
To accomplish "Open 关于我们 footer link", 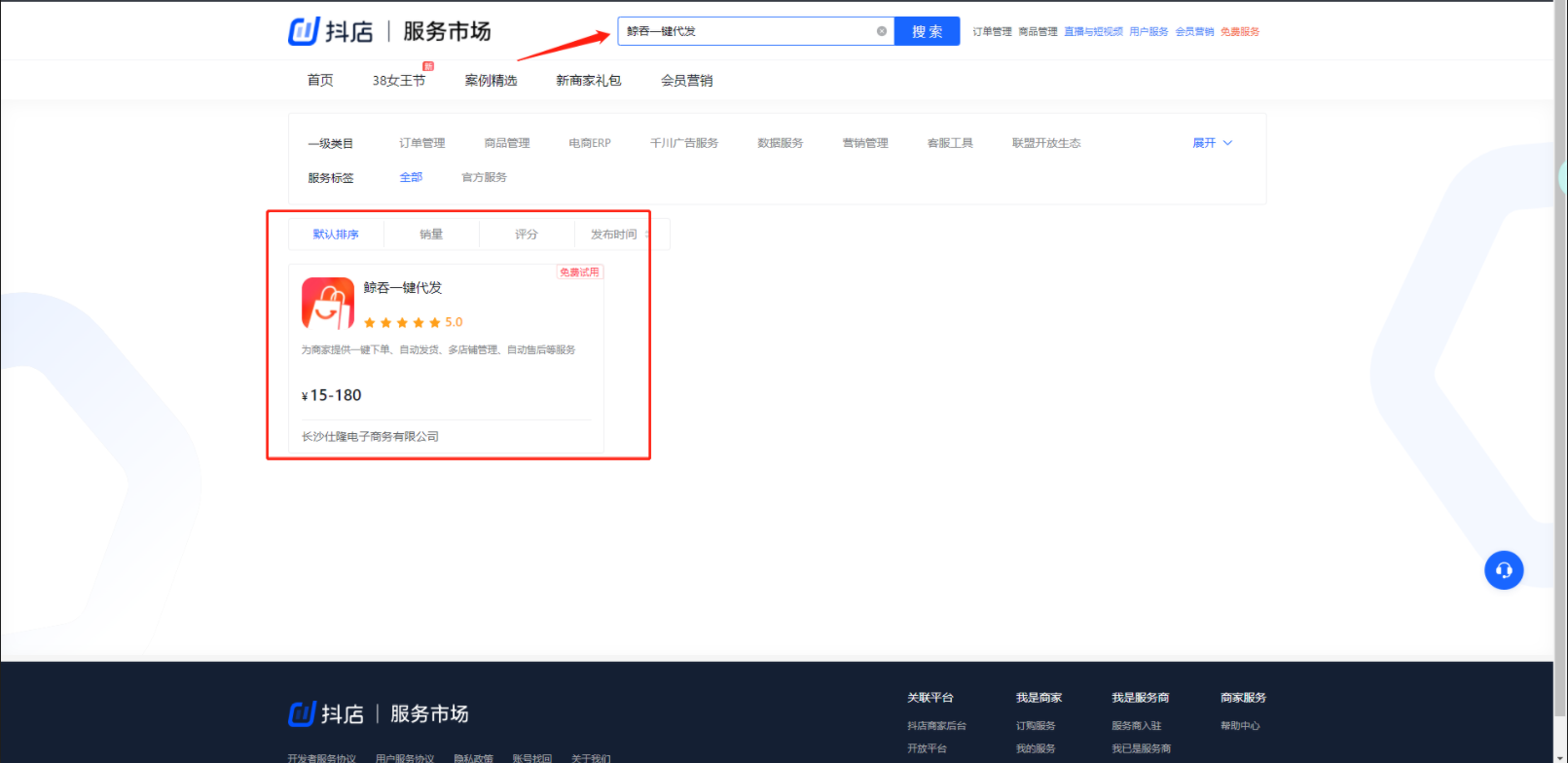I will click(x=591, y=757).
